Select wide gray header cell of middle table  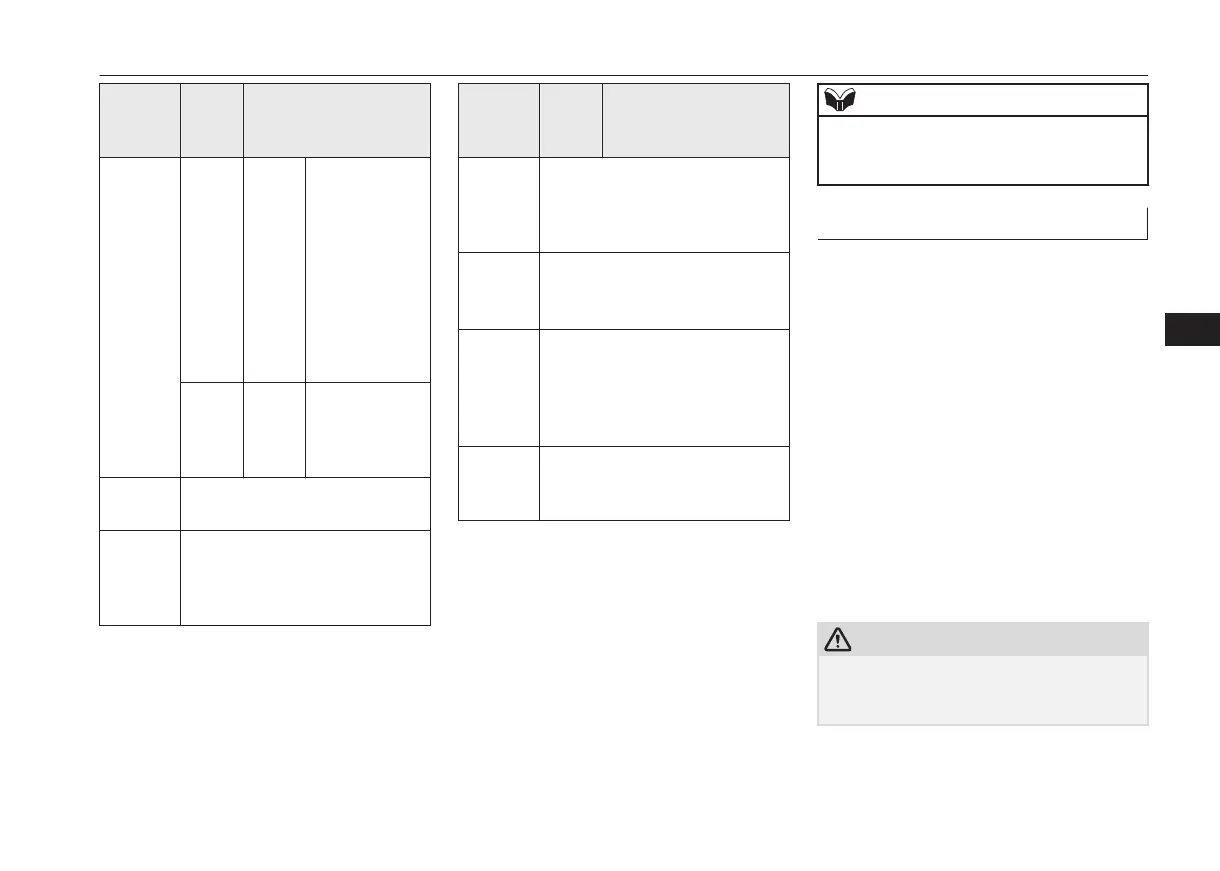pos(696,120)
